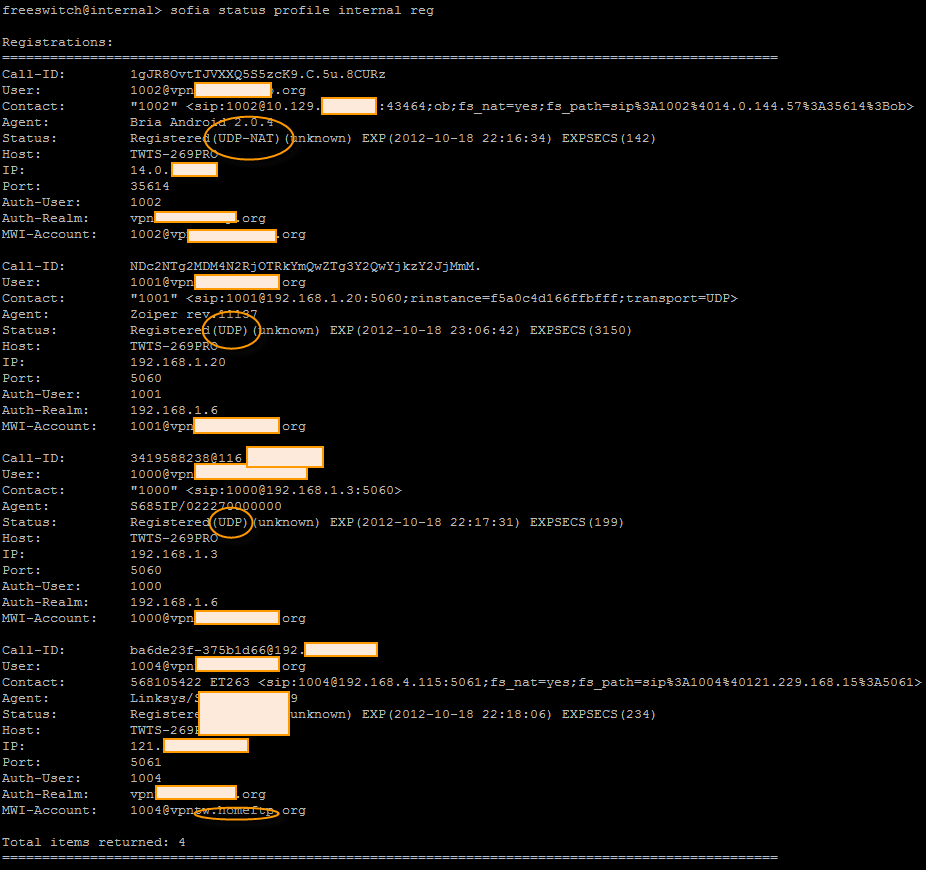Click the circled UDP-NAT status for user 1002
Image resolution: width=926 pixels, height=870 pixels.
click(x=246, y=138)
